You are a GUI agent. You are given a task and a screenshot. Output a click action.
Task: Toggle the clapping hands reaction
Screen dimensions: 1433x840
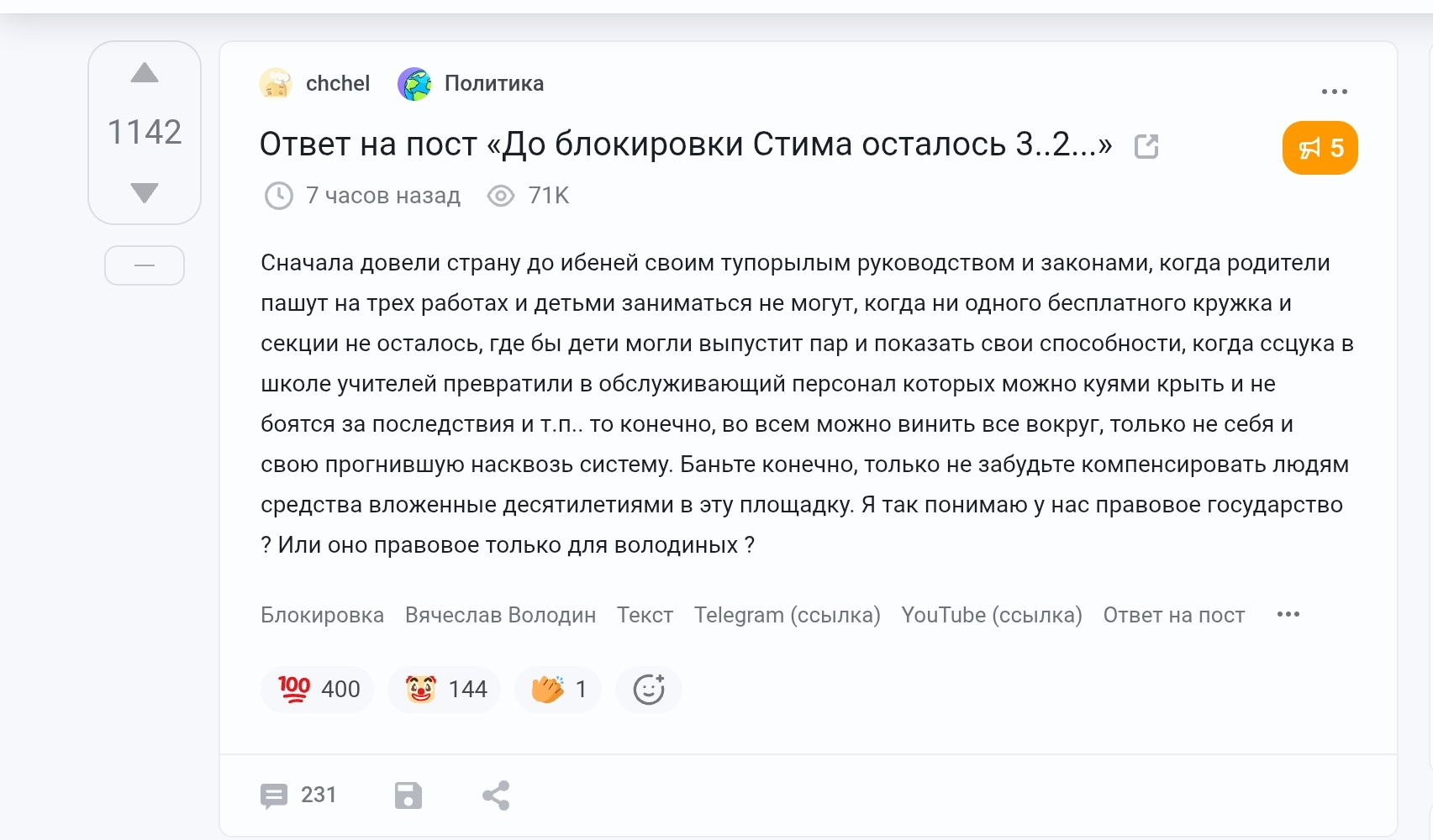click(x=558, y=690)
